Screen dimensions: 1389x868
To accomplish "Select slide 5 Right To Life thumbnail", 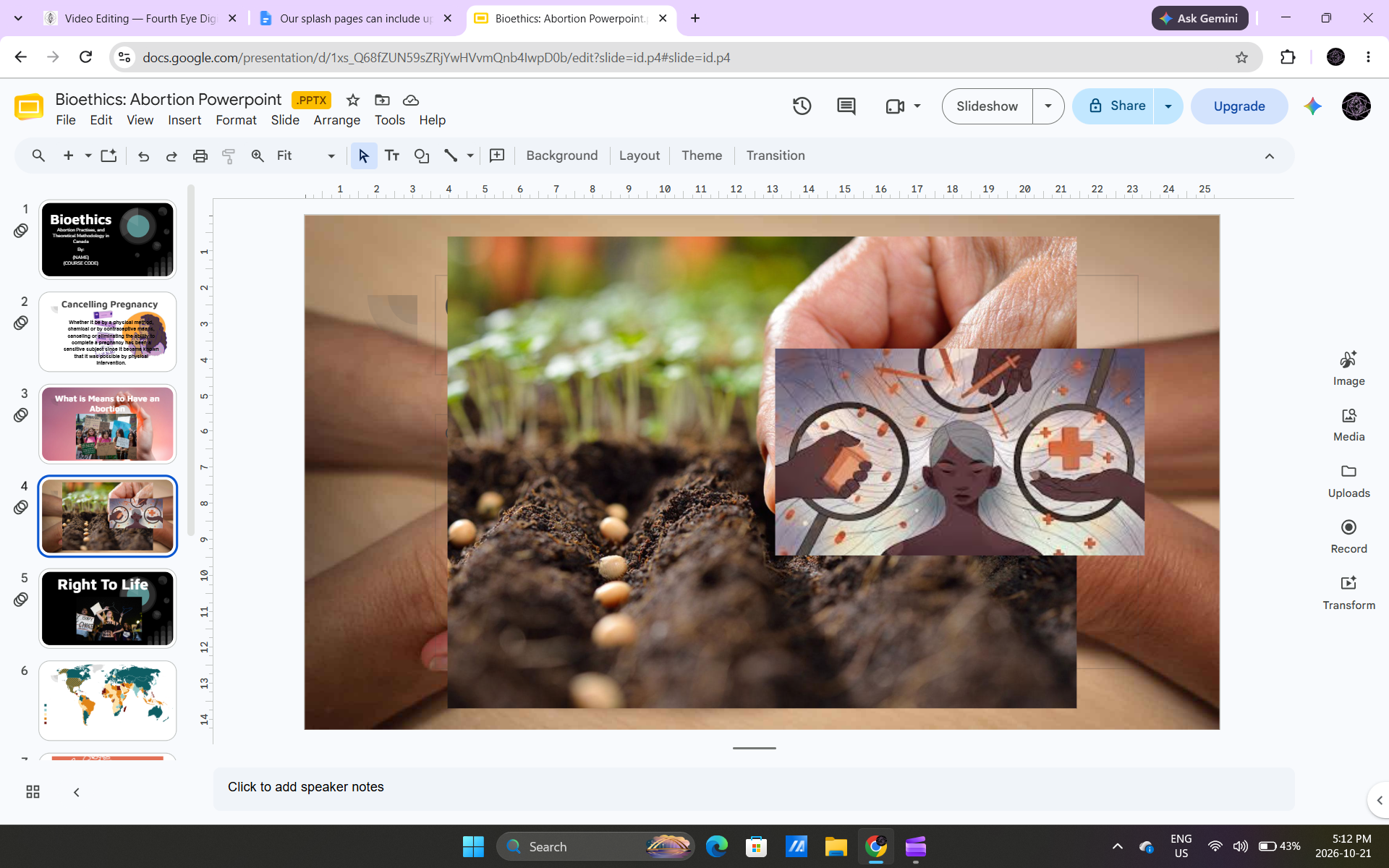I will [108, 608].
